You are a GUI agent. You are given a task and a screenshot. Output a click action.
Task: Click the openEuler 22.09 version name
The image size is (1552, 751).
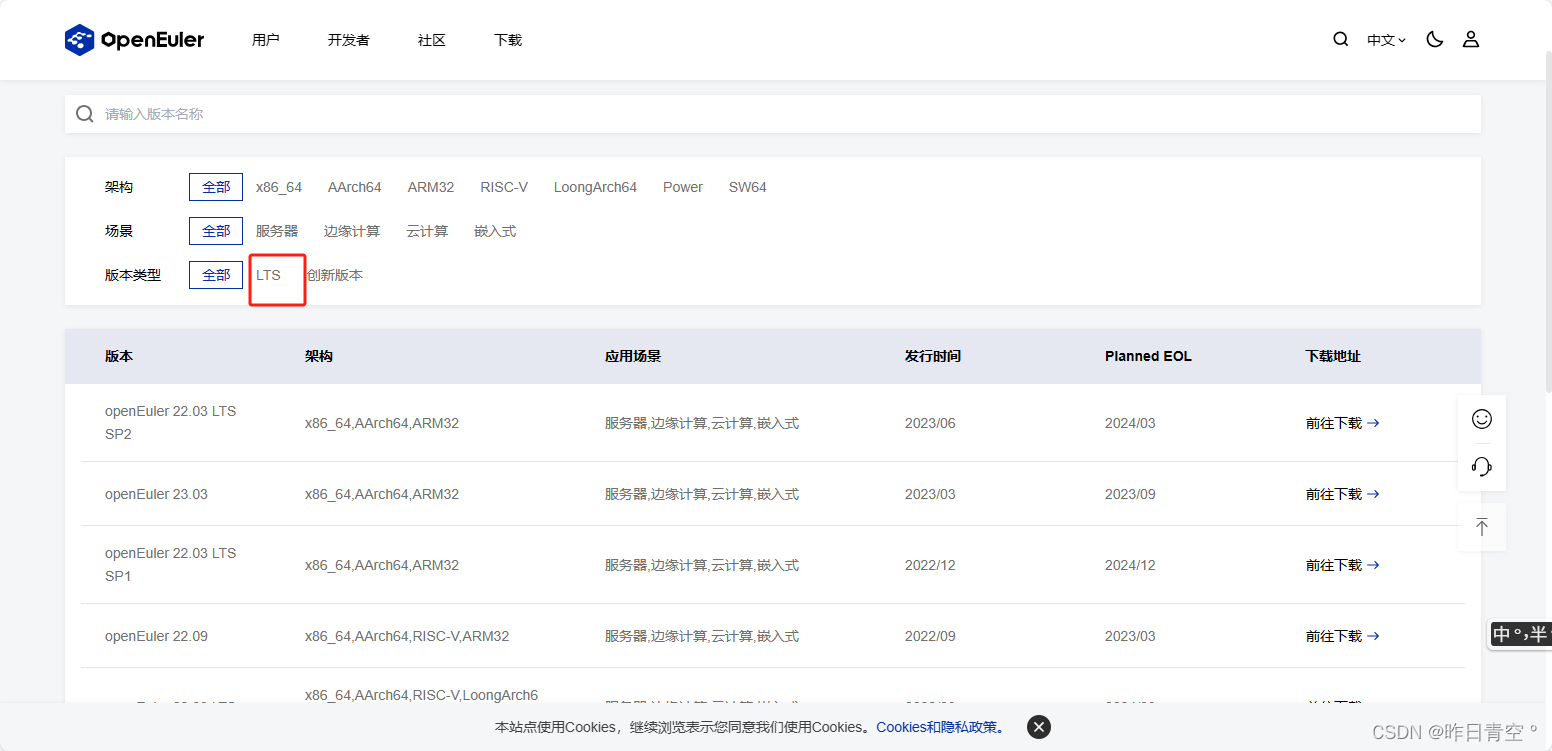tap(156, 636)
